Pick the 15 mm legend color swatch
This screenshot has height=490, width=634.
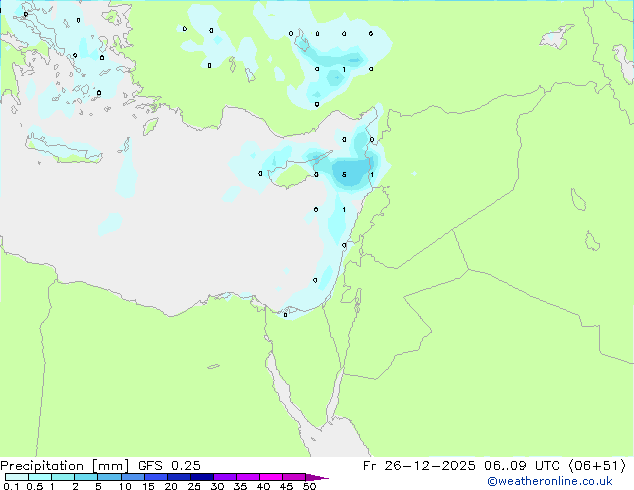[155, 477]
